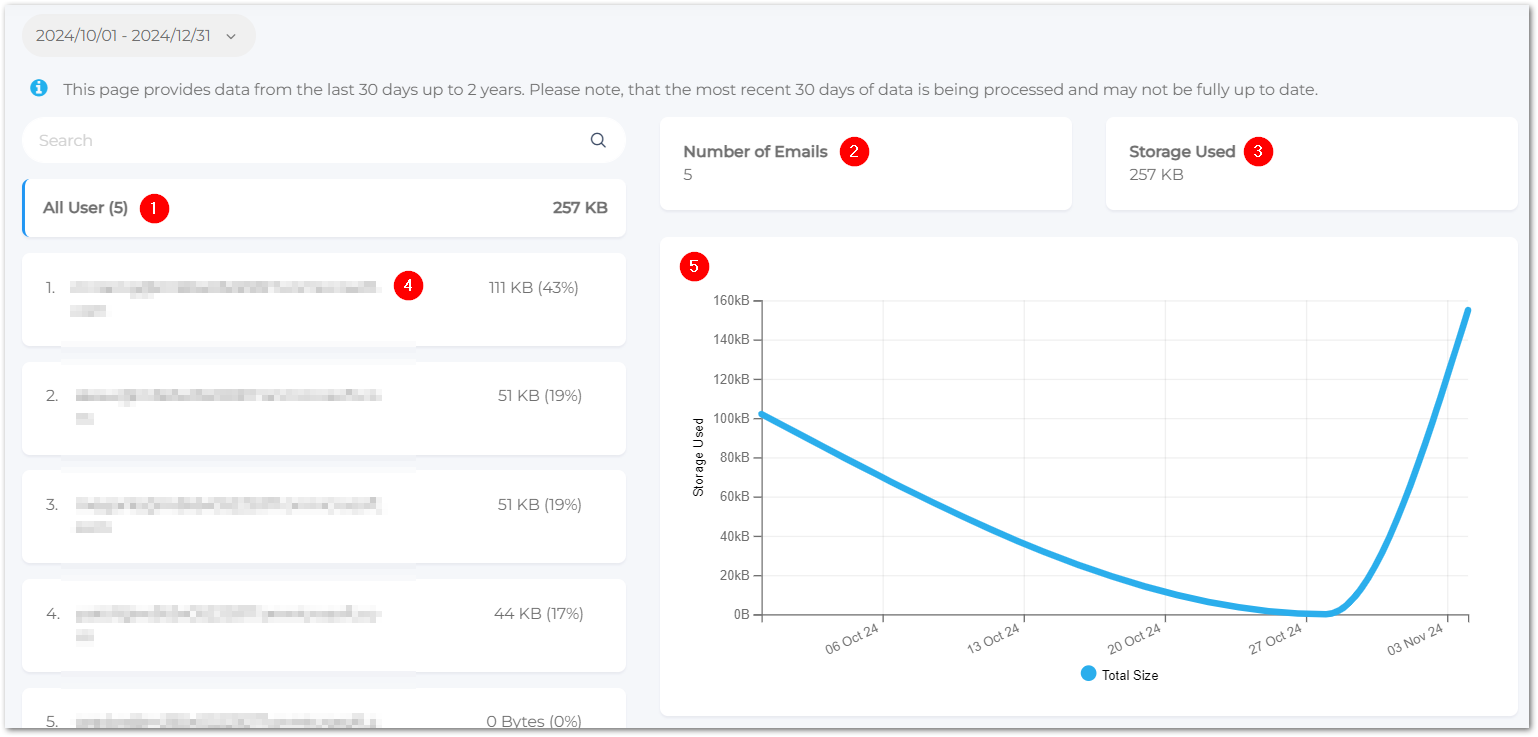Click the blue info icon
This screenshot has height=737, width=1538.
pos(39,88)
